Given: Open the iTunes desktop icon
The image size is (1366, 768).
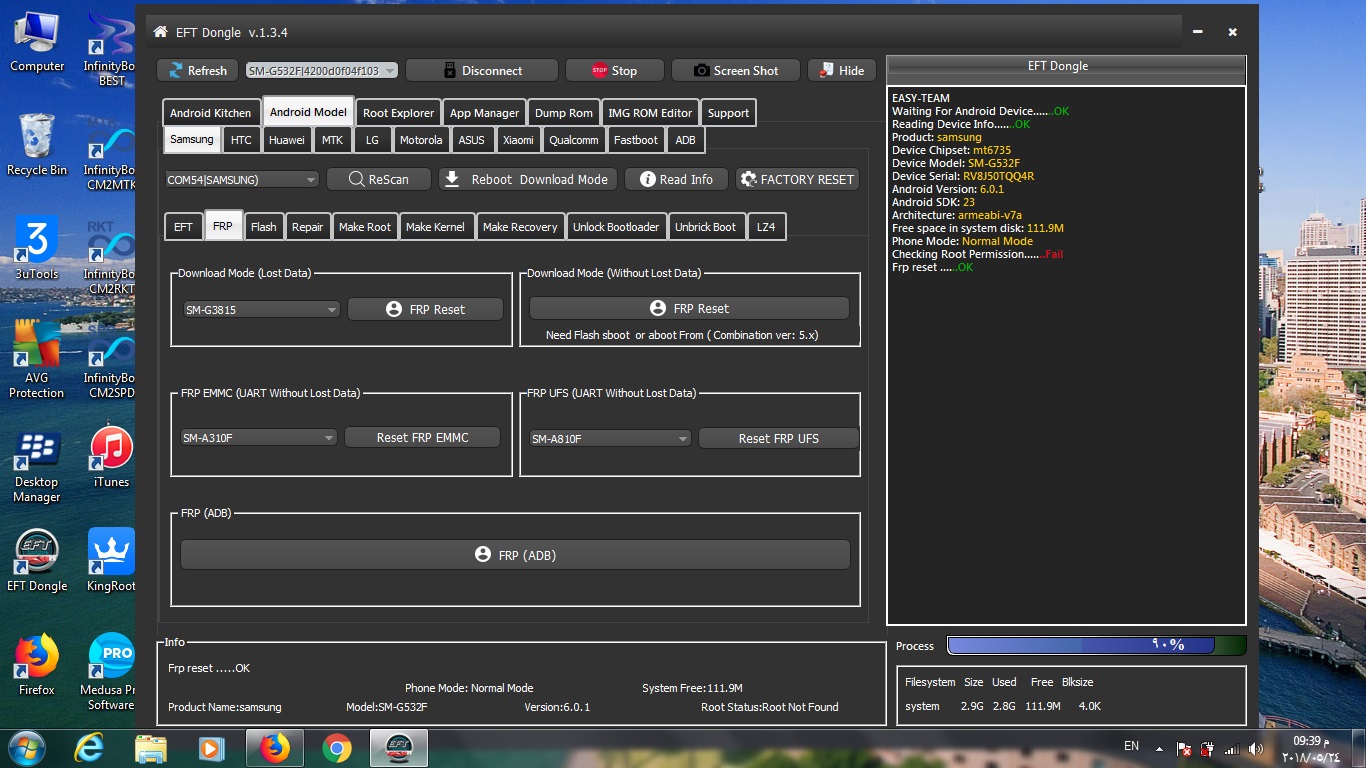Looking at the screenshot, I should pos(111,458).
